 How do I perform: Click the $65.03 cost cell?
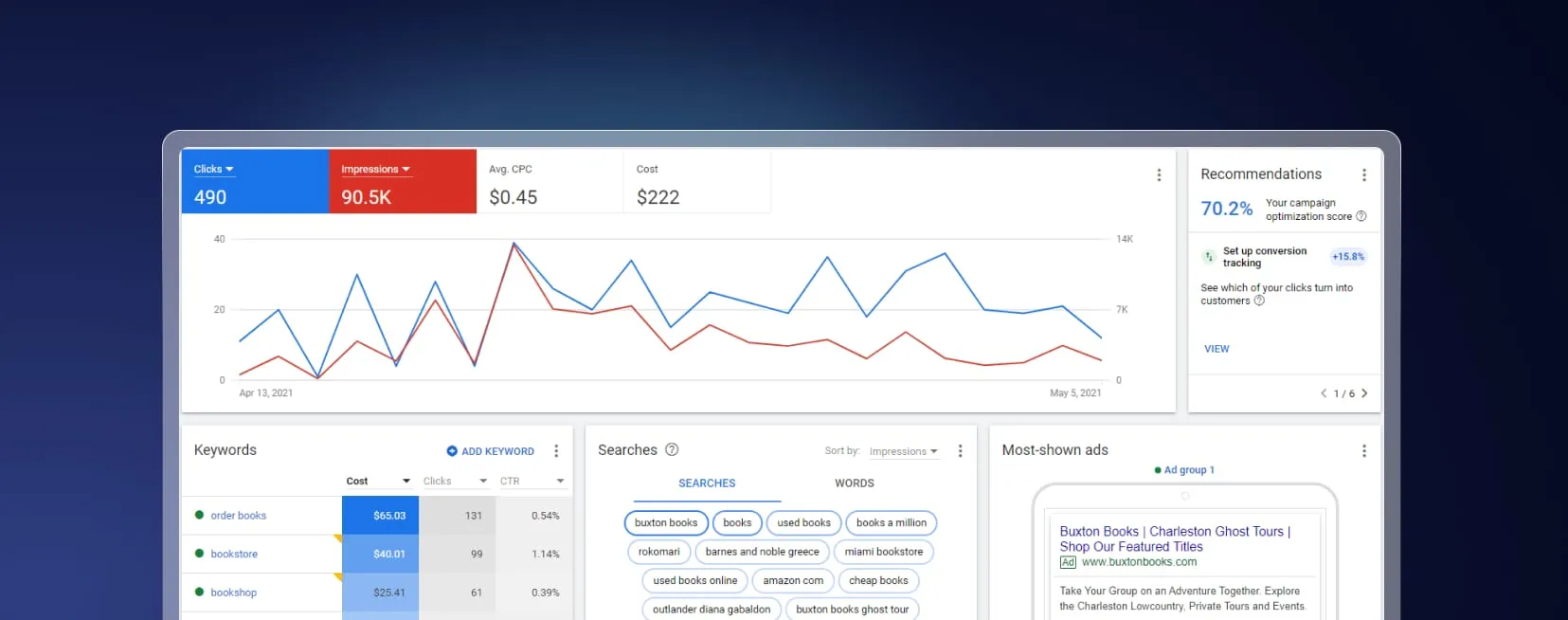click(x=380, y=516)
